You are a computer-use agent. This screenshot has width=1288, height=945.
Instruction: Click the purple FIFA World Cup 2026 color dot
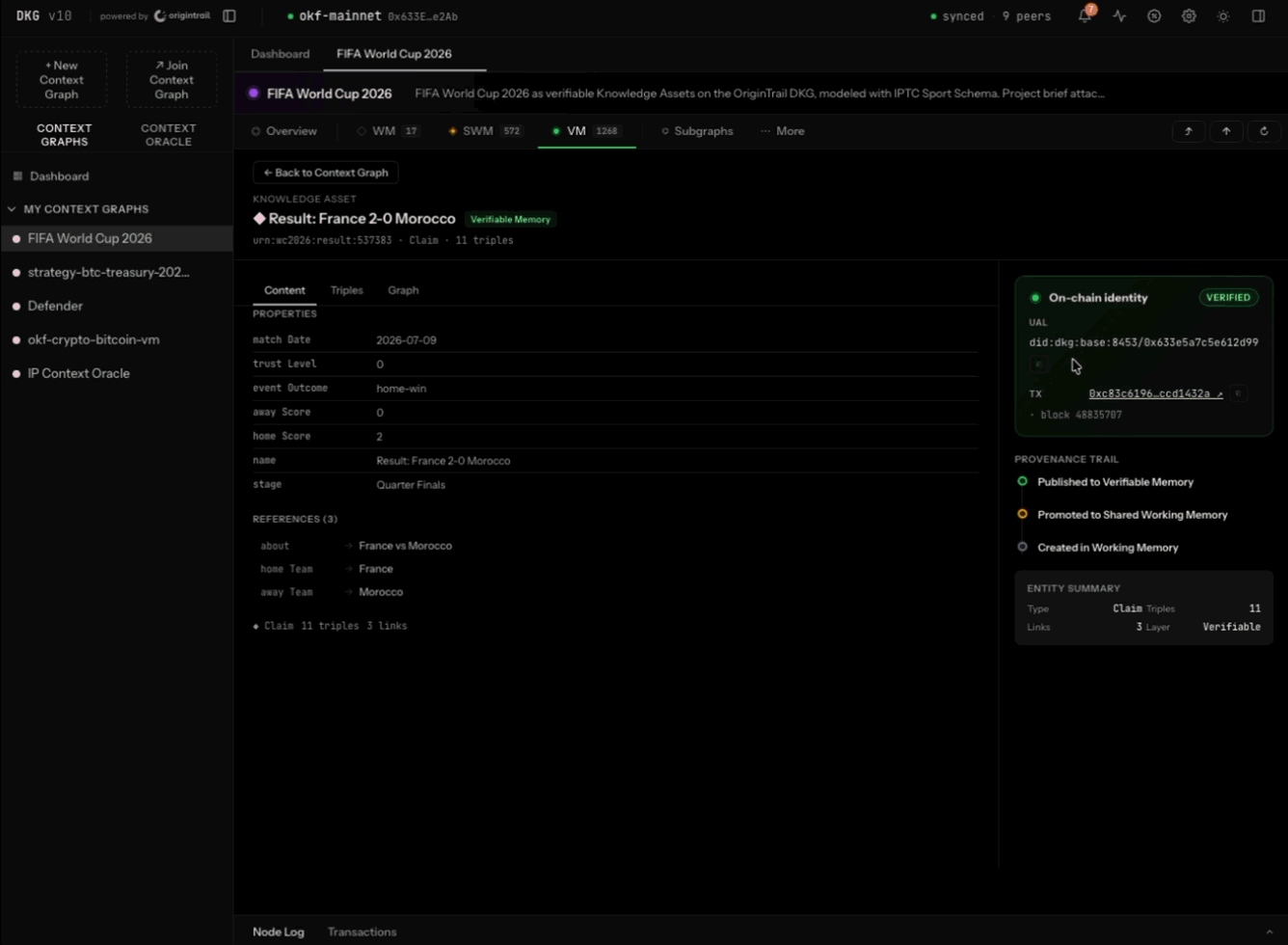pyautogui.click(x=254, y=94)
